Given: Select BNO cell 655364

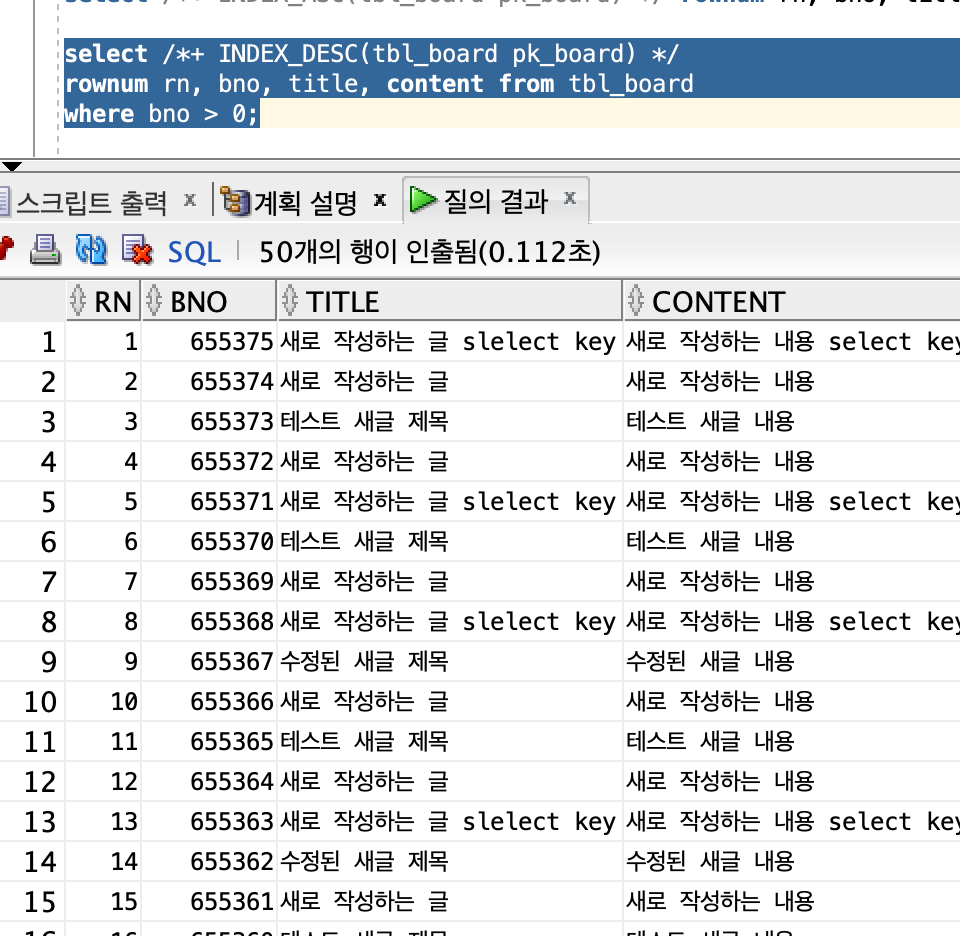Looking at the screenshot, I should click(209, 782).
